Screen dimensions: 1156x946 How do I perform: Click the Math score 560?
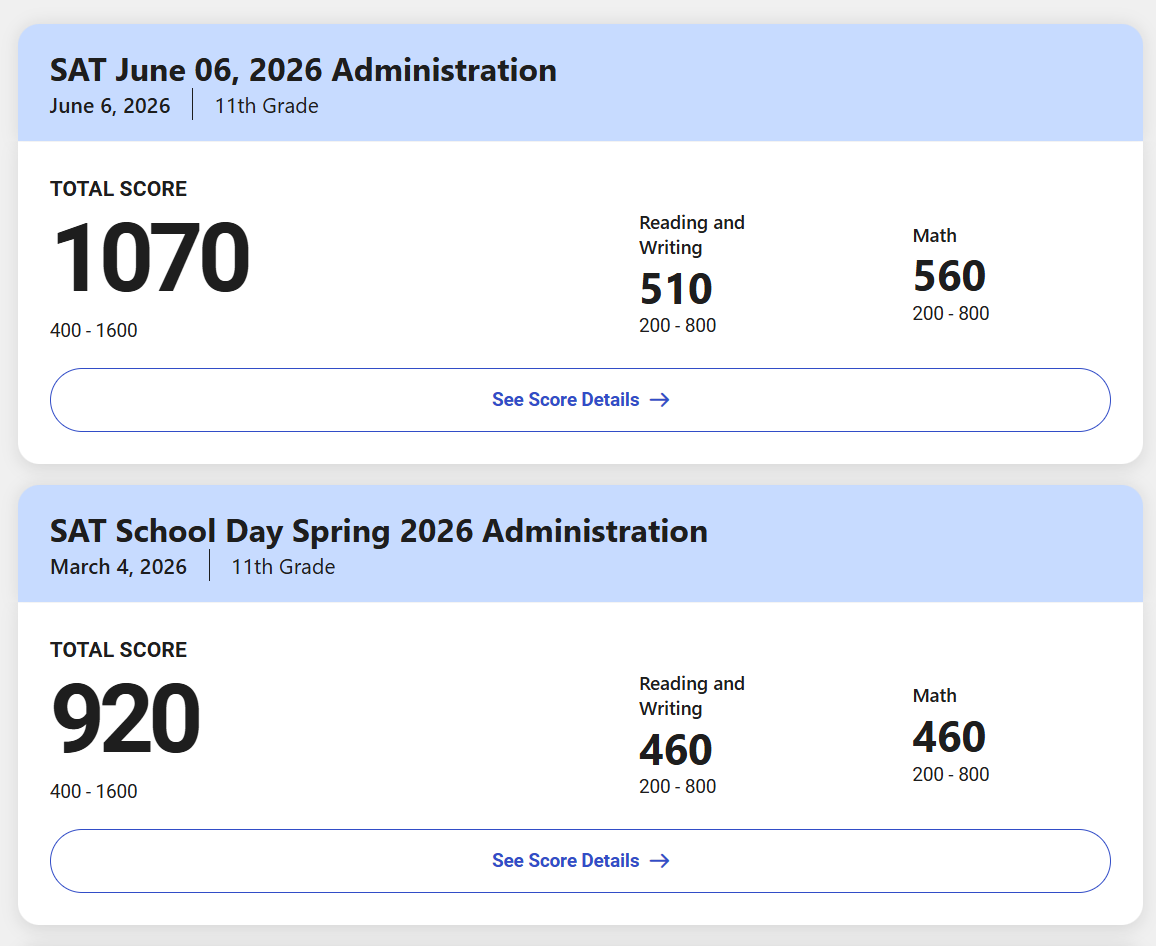tap(950, 276)
